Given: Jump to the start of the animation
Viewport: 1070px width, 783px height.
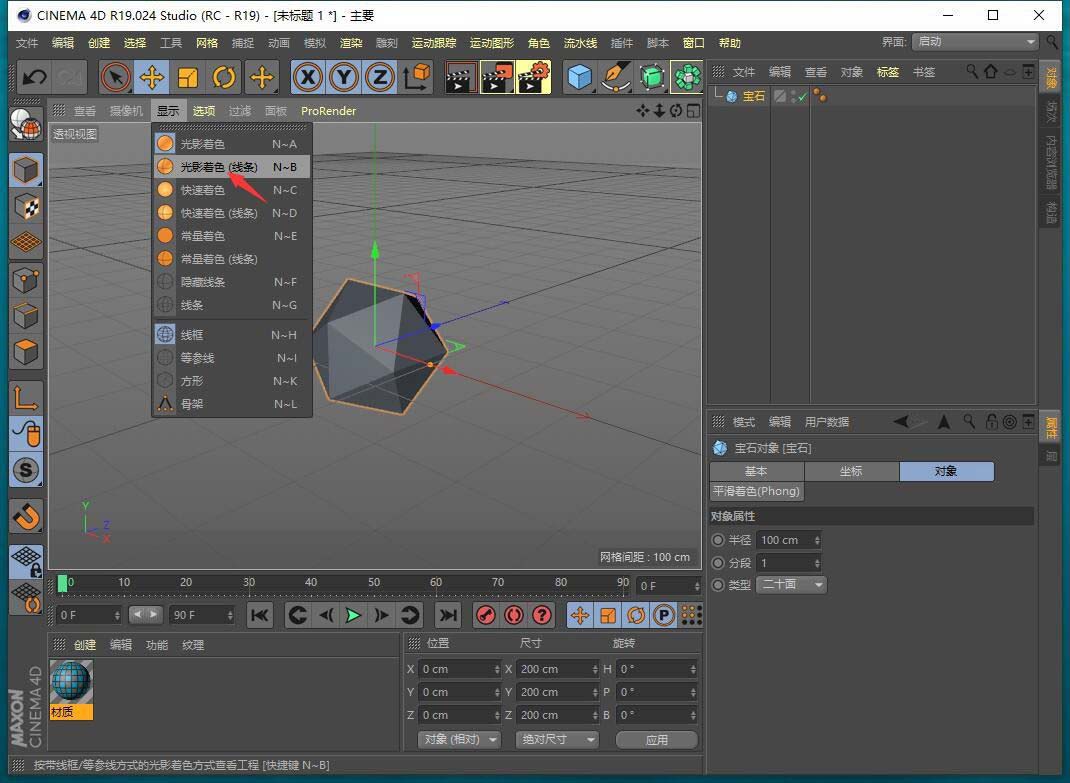Looking at the screenshot, I should (260, 616).
